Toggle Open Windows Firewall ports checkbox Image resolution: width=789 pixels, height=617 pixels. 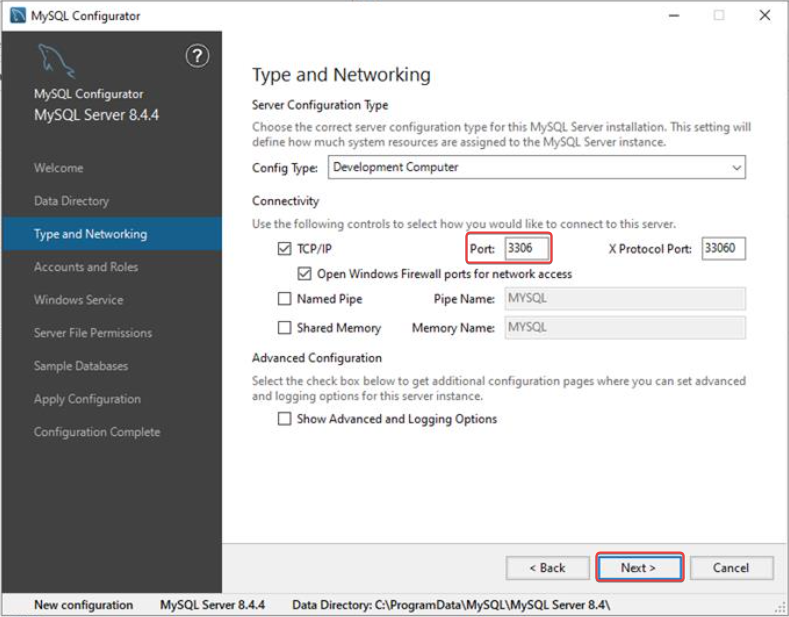(x=304, y=273)
